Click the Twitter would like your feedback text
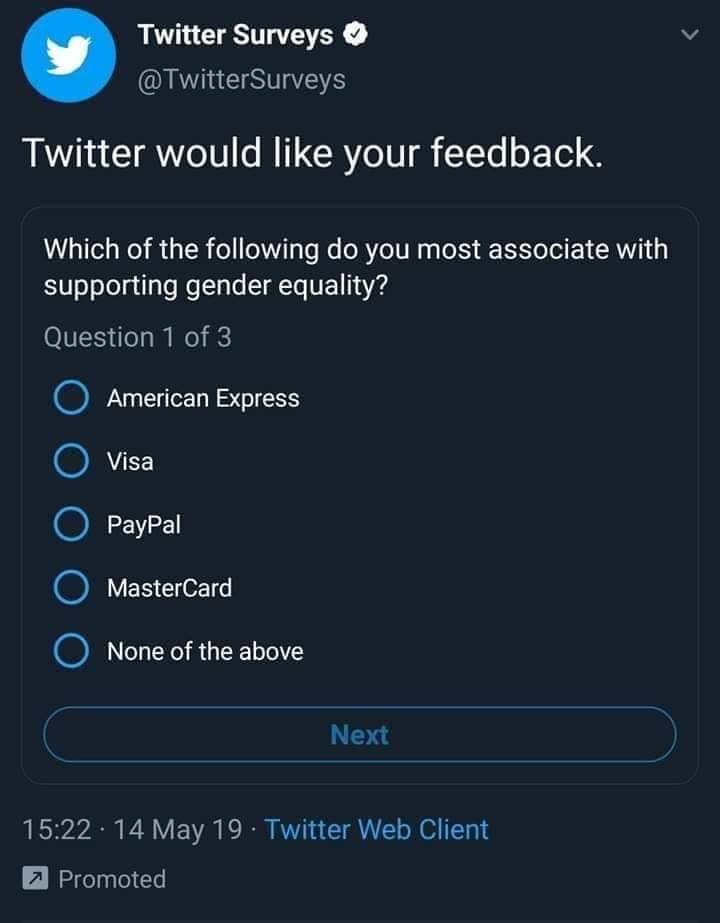Viewport: 720px width, 923px height. coord(312,153)
